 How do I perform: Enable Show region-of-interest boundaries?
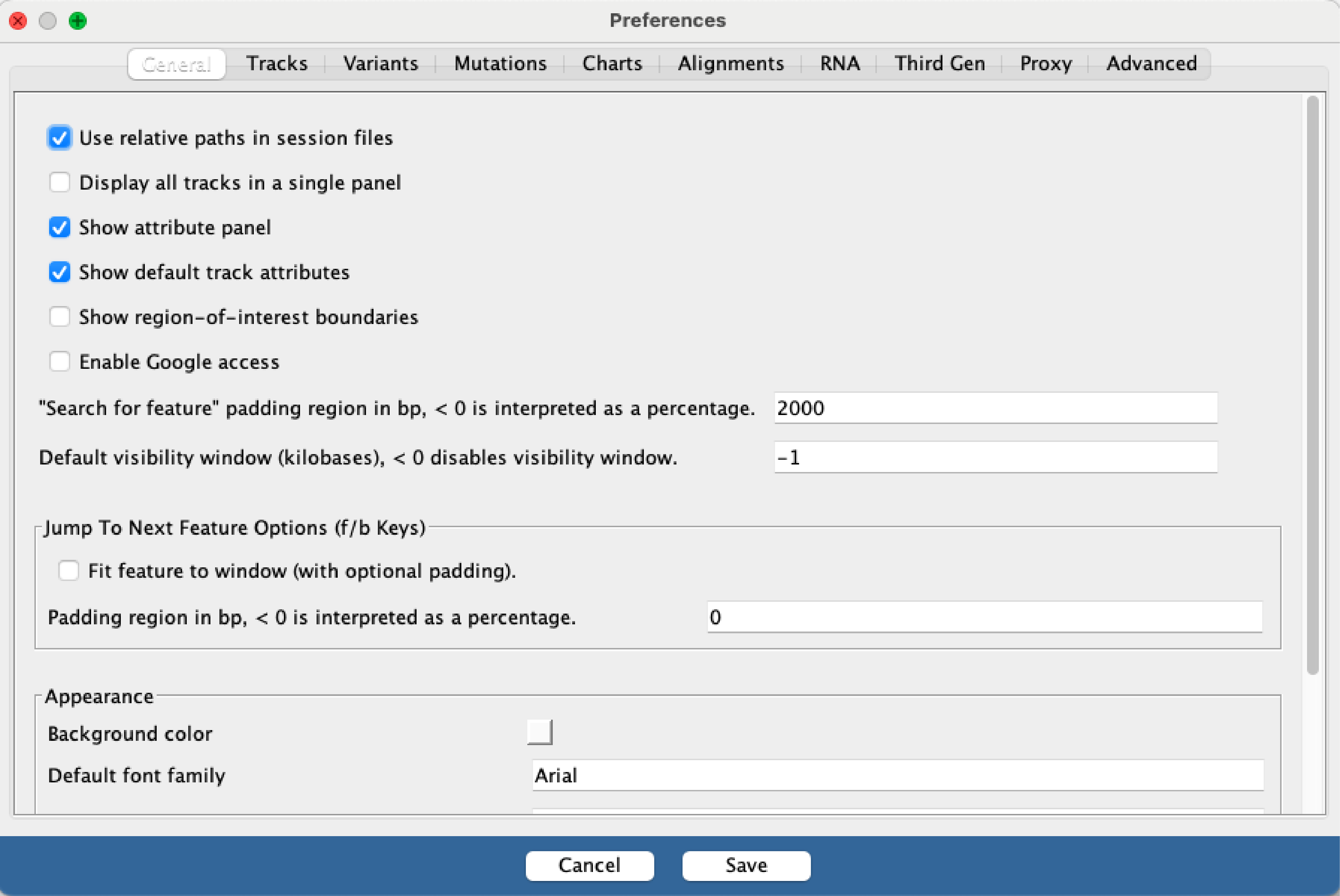click(60, 317)
